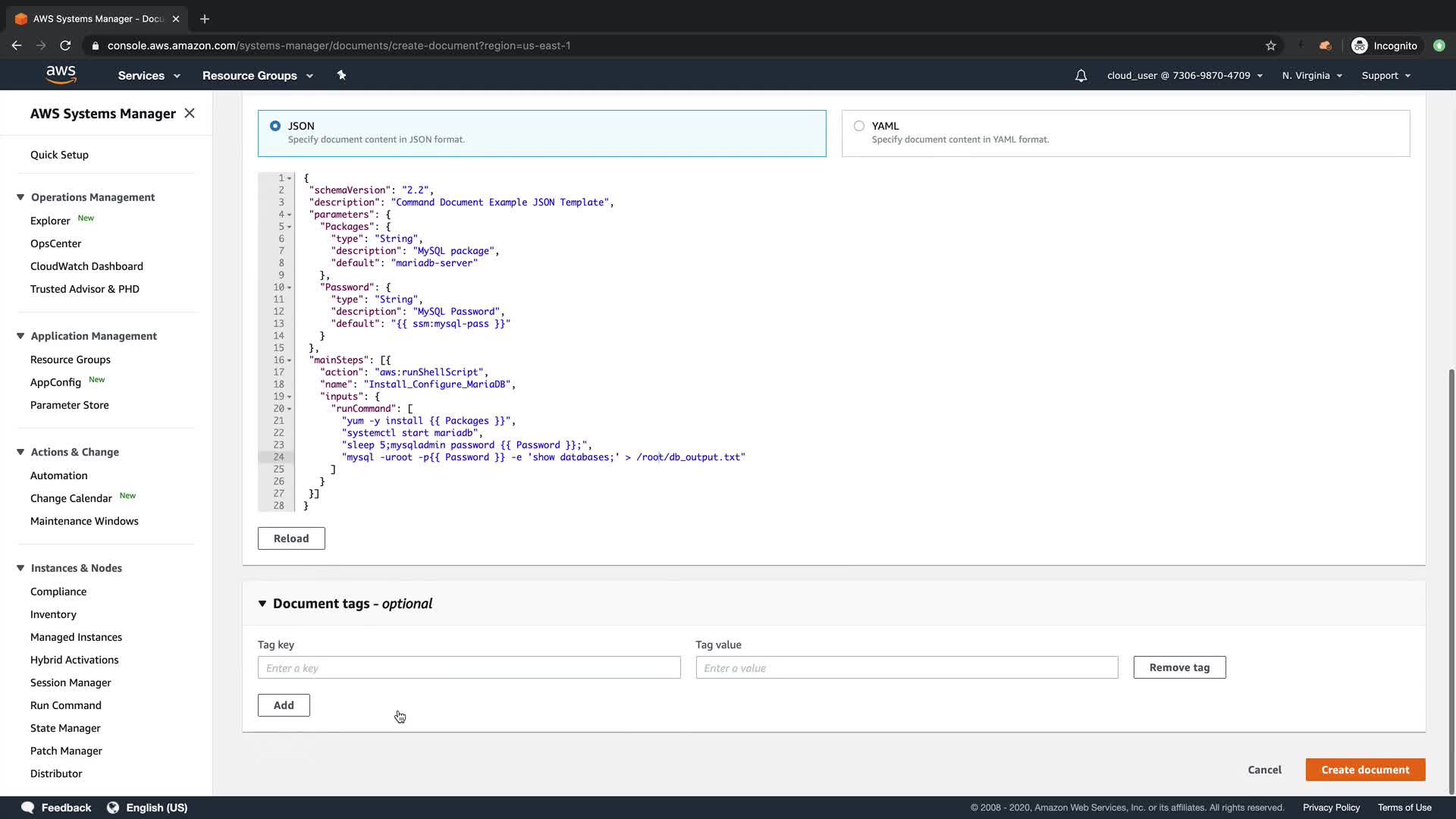Click the Feedback speech bubble icon
The height and width of the screenshot is (819, 1456).
(28, 808)
